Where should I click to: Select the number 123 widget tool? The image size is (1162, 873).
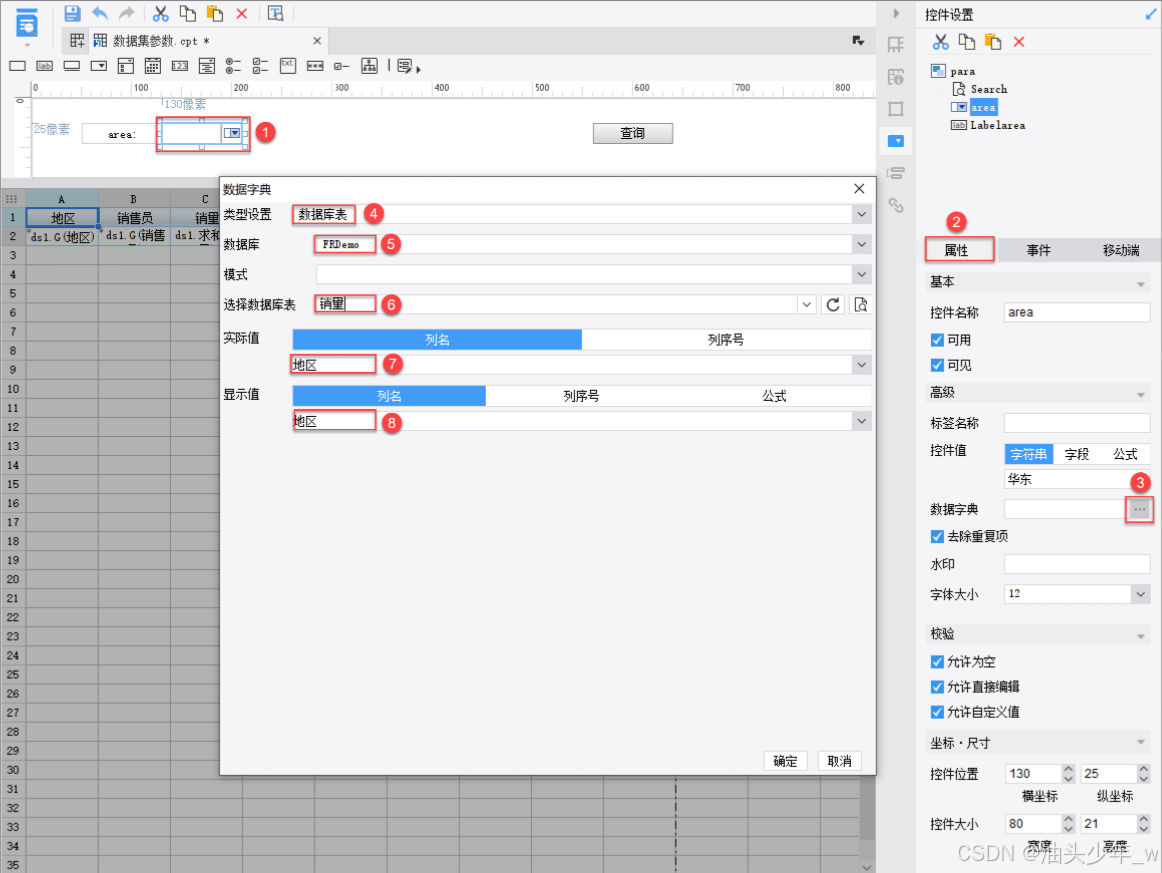pyautogui.click(x=179, y=66)
